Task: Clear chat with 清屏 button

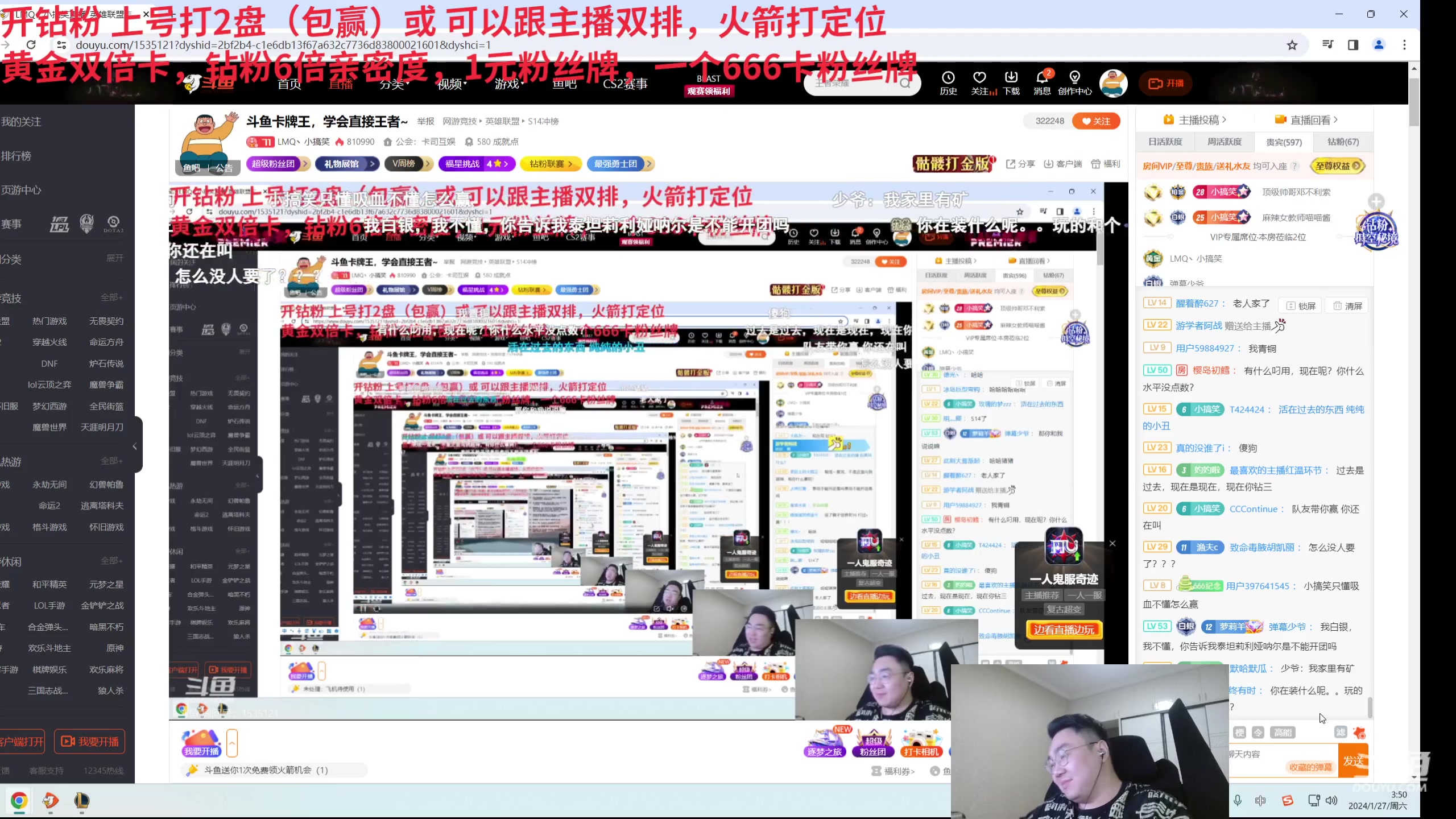Action: 1347,305
